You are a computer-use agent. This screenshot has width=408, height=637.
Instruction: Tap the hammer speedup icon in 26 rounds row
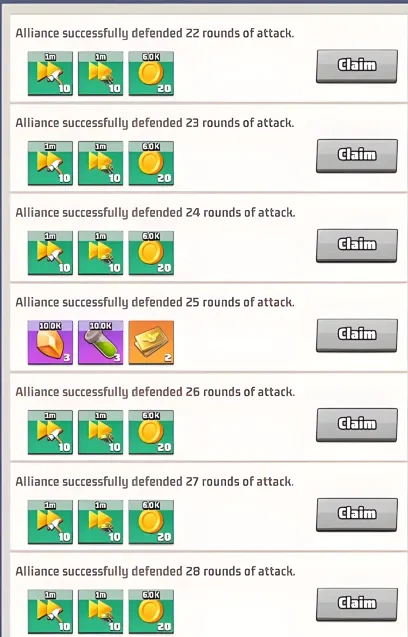(50, 432)
